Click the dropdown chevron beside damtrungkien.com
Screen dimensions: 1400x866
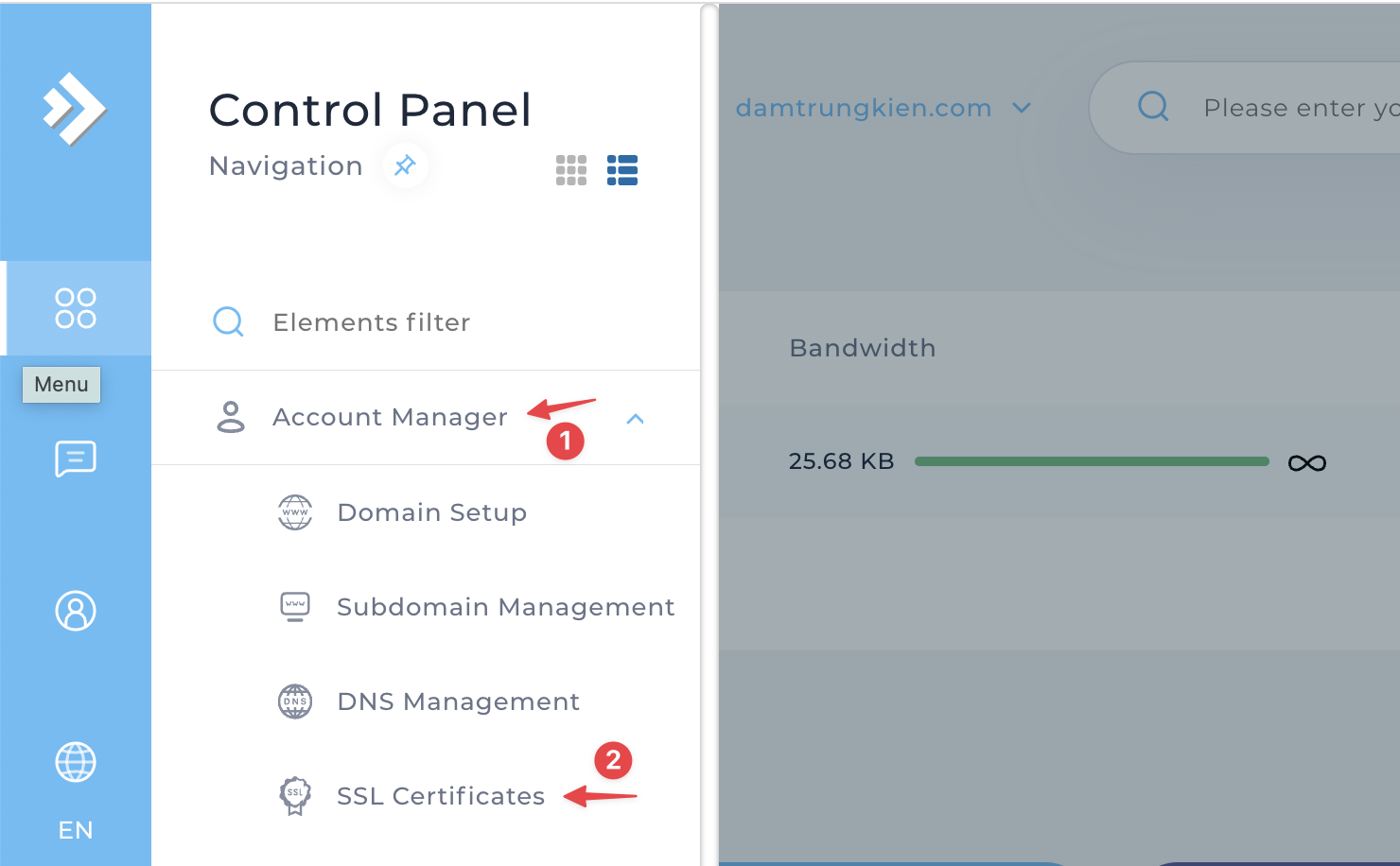[x=1022, y=108]
